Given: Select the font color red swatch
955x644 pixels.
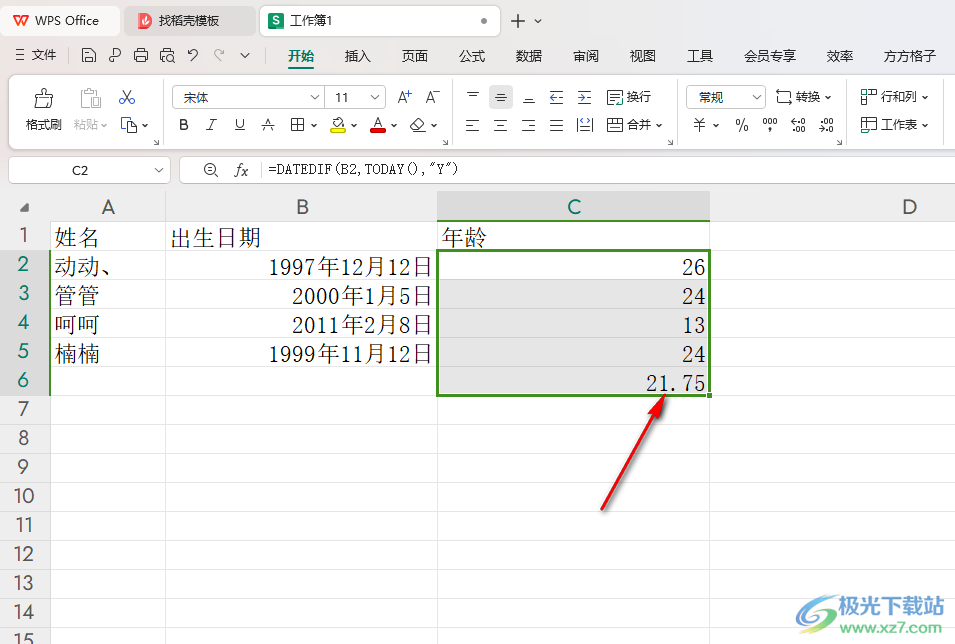Looking at the screenshot, I should [x=378, y=125].
